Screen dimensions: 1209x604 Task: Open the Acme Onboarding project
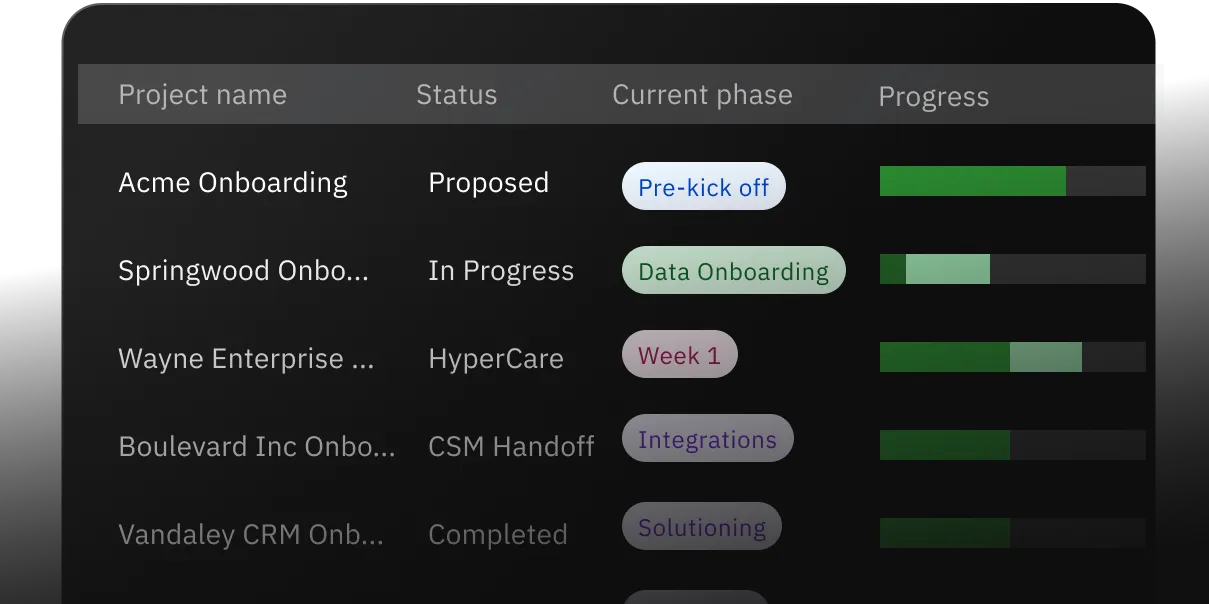(x=233, y=183)
